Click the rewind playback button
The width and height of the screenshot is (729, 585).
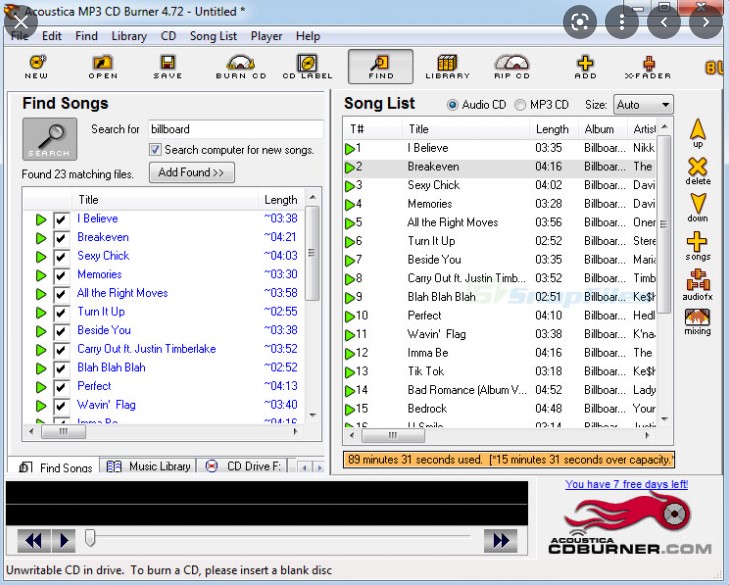(34, 540)
